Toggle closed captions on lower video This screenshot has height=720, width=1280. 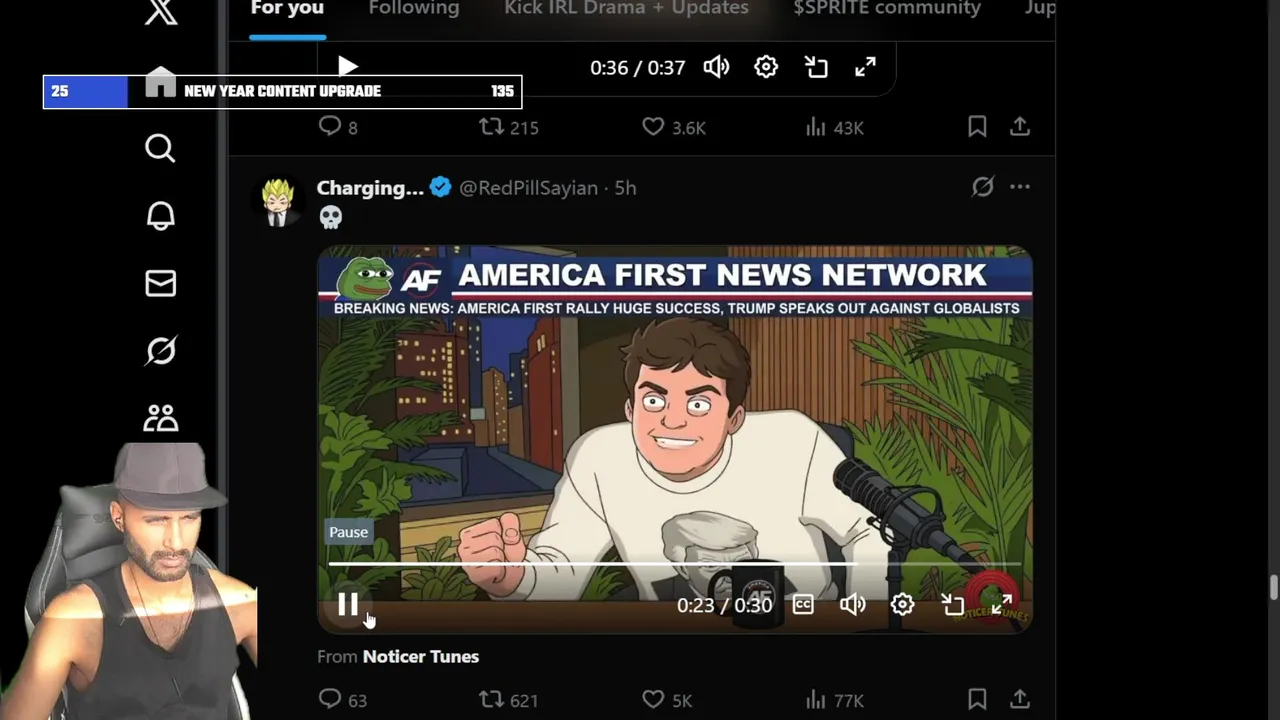[x=802, y=604]
